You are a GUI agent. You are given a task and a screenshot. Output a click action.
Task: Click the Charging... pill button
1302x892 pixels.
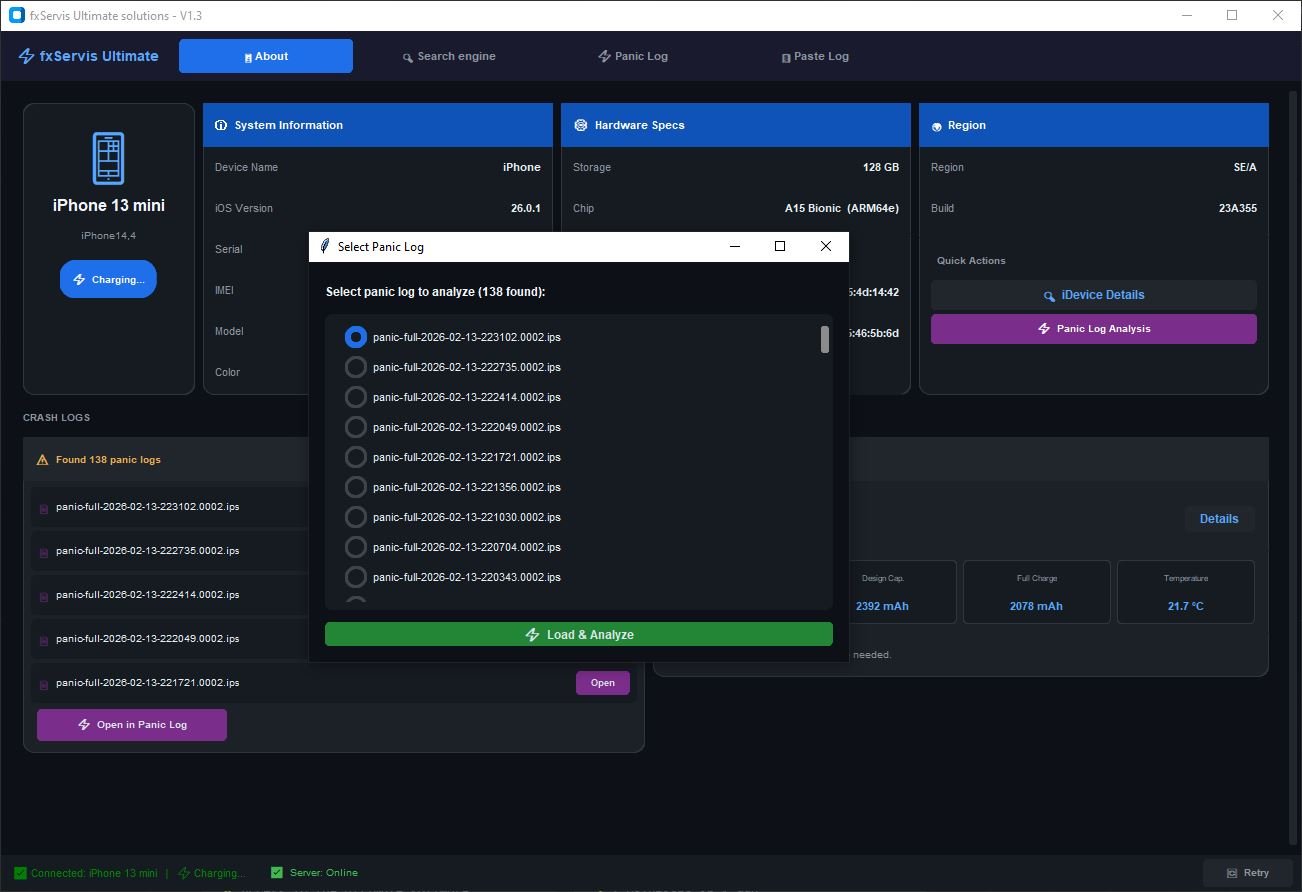pyautogui.click(x=108, y=279)
